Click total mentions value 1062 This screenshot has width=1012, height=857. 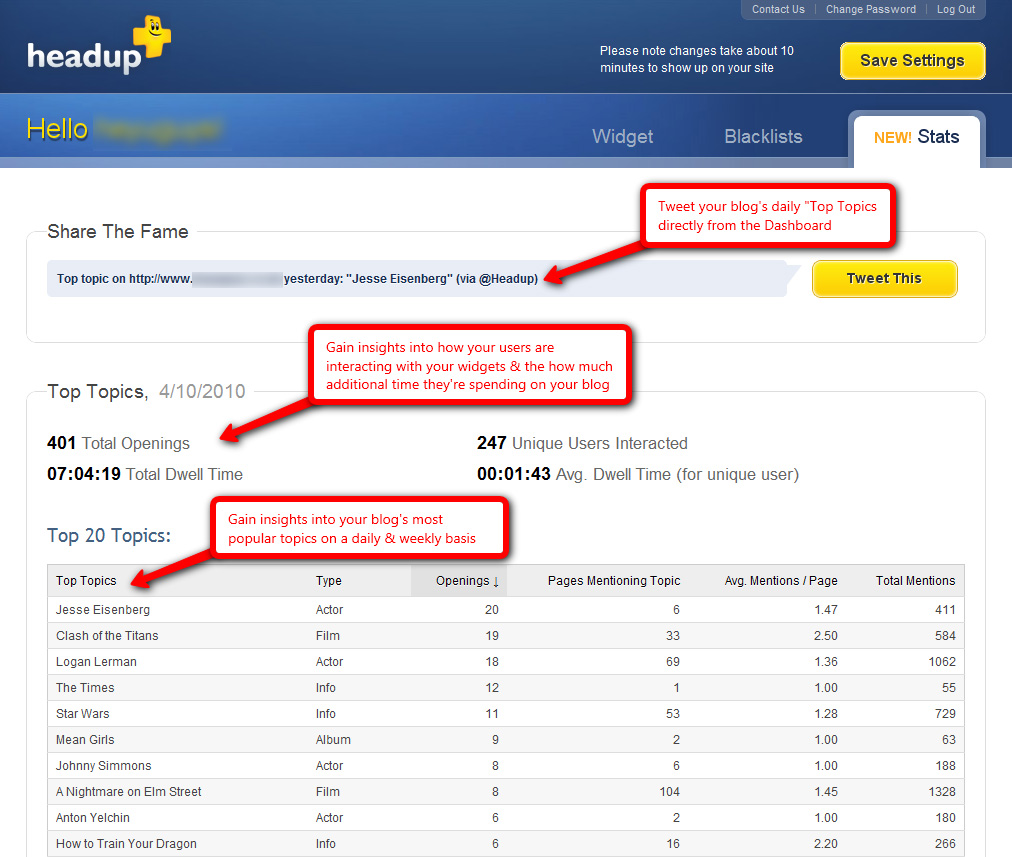[942, 661]
